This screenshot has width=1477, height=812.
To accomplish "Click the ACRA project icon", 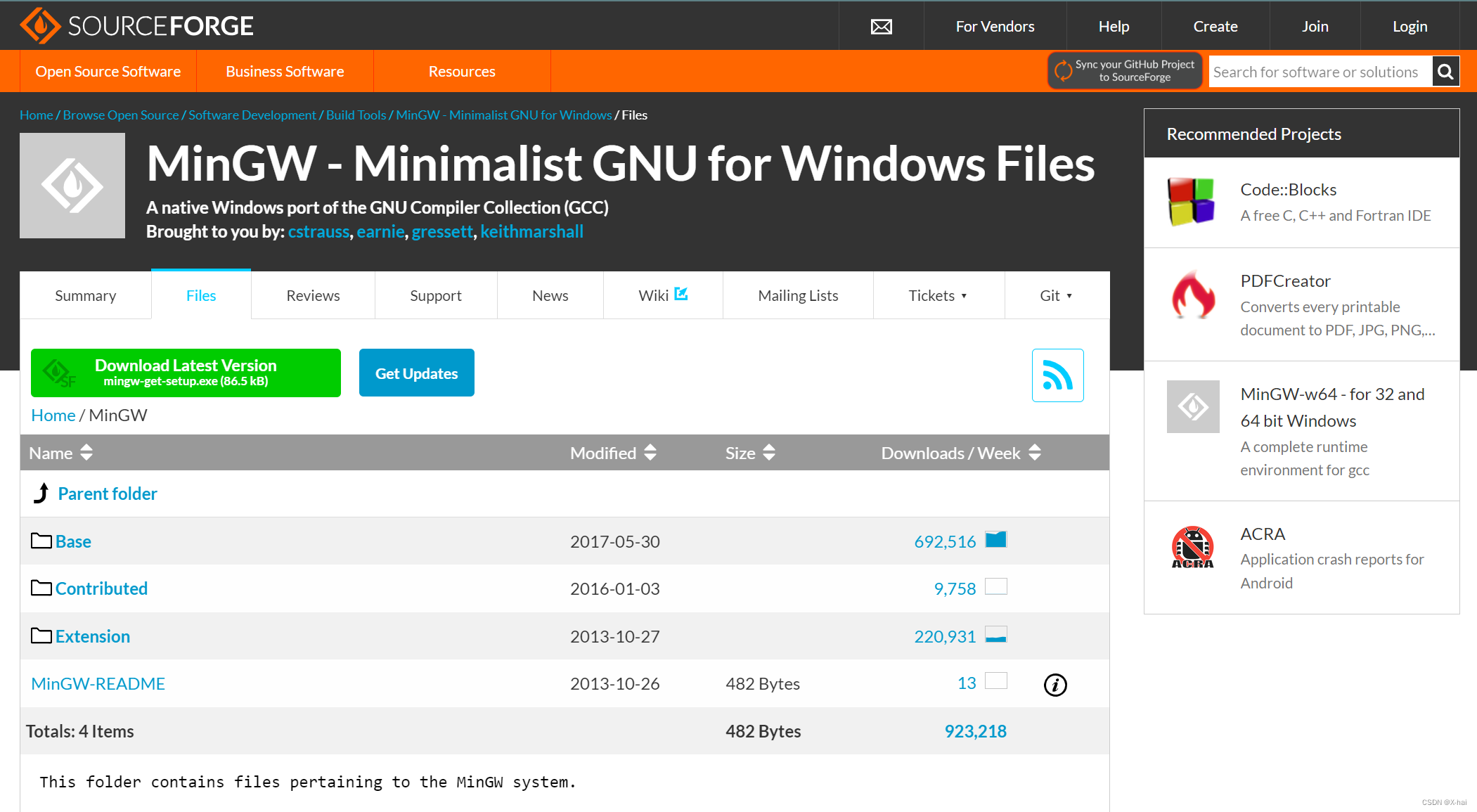I will [1192, 547].
